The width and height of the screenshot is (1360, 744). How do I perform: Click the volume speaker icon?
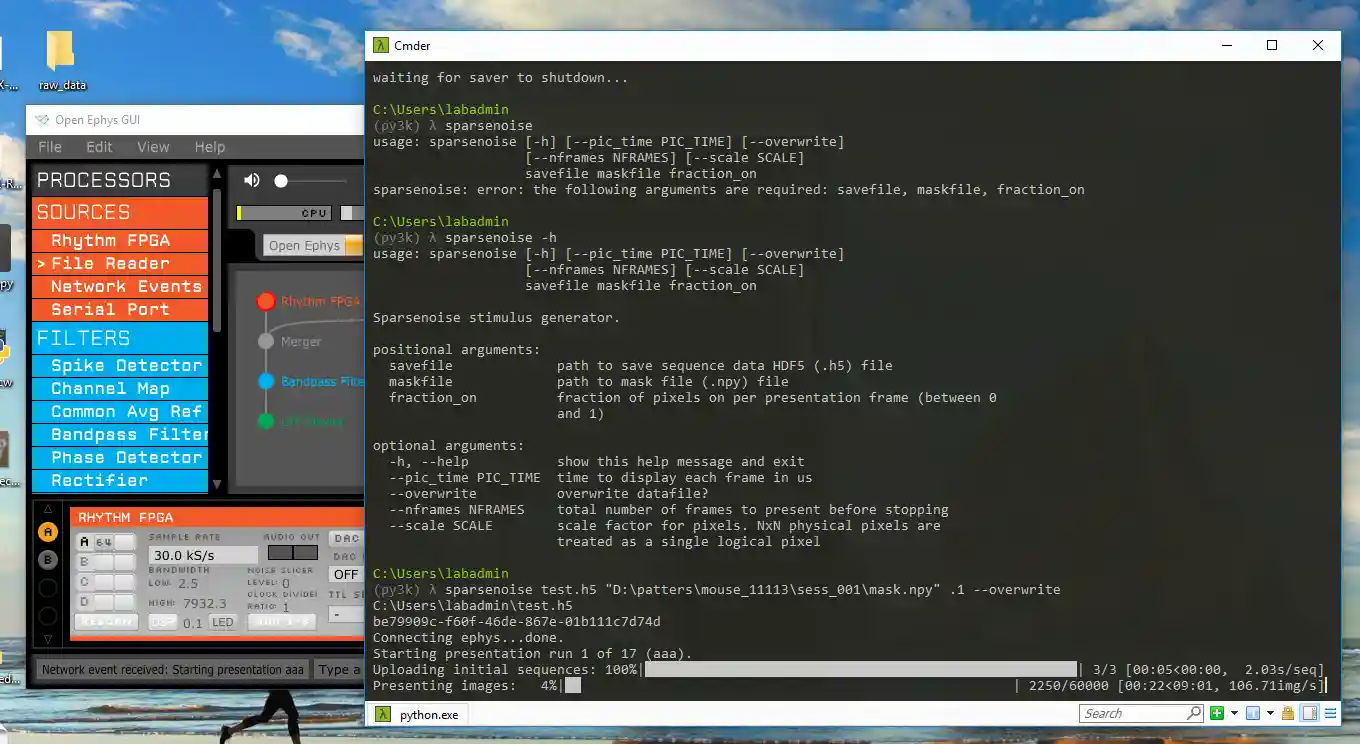pos(251,180)
